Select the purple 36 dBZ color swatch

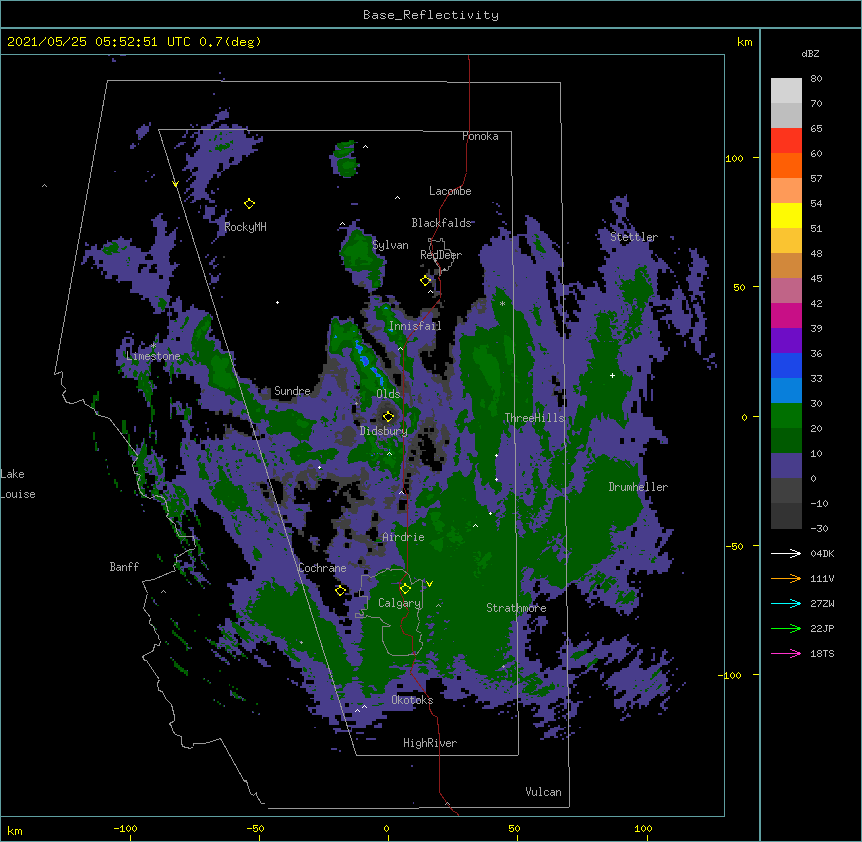(x=786, y=341)
